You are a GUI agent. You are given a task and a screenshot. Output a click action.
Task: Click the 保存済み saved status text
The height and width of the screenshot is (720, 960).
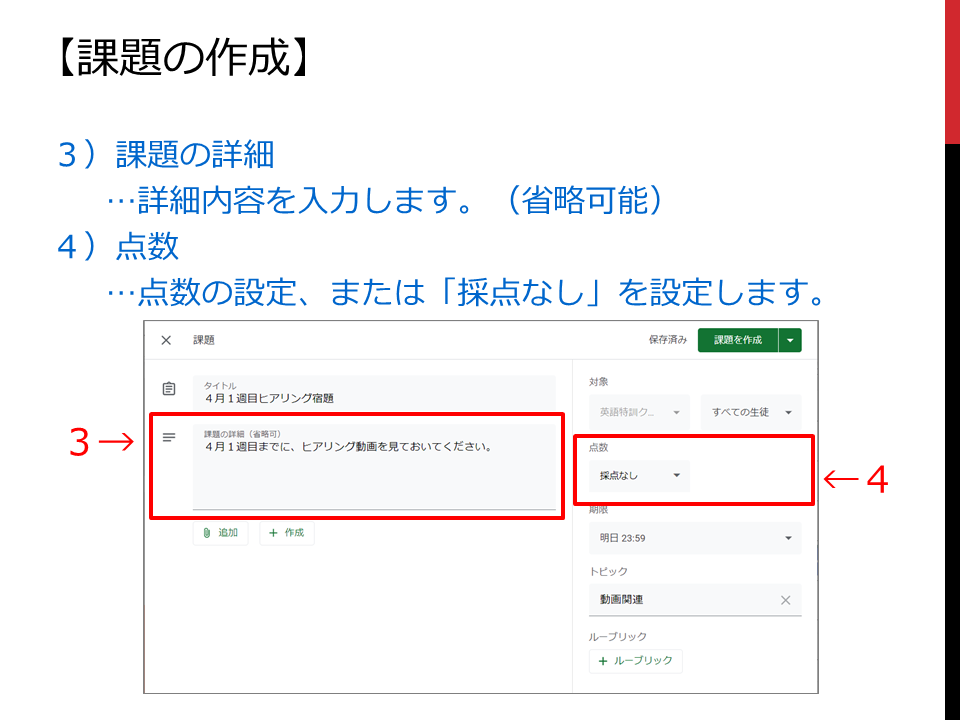click(x=668, y=340)
